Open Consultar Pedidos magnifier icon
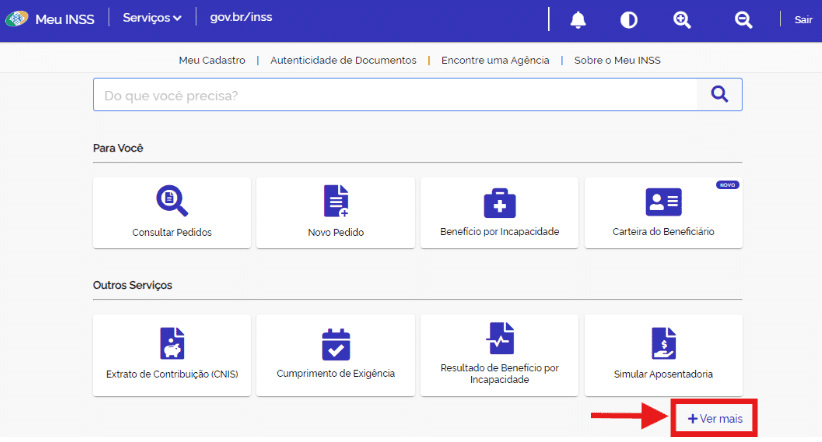Viewport: 822px width, 442px height. pyautogui.click(x=172, y=201)
